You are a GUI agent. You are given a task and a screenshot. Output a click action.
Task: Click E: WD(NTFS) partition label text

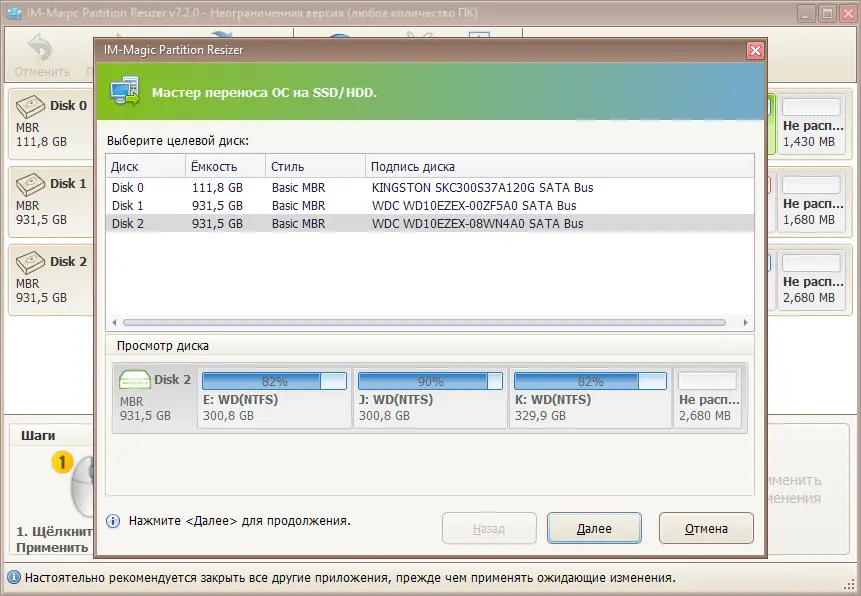click(241, 399)
